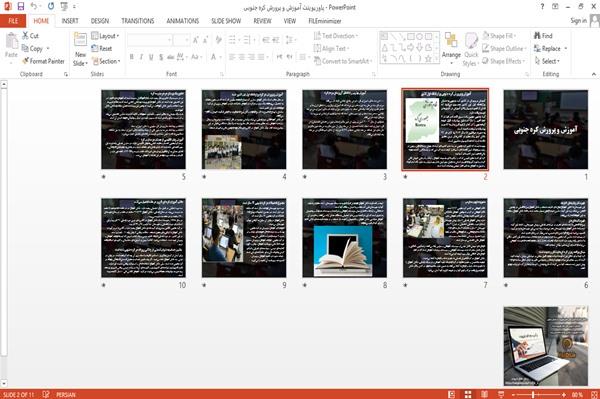Switch to Normal view icon in status bar
Viewport: 600px width, 399px height.
coord(452,394)
